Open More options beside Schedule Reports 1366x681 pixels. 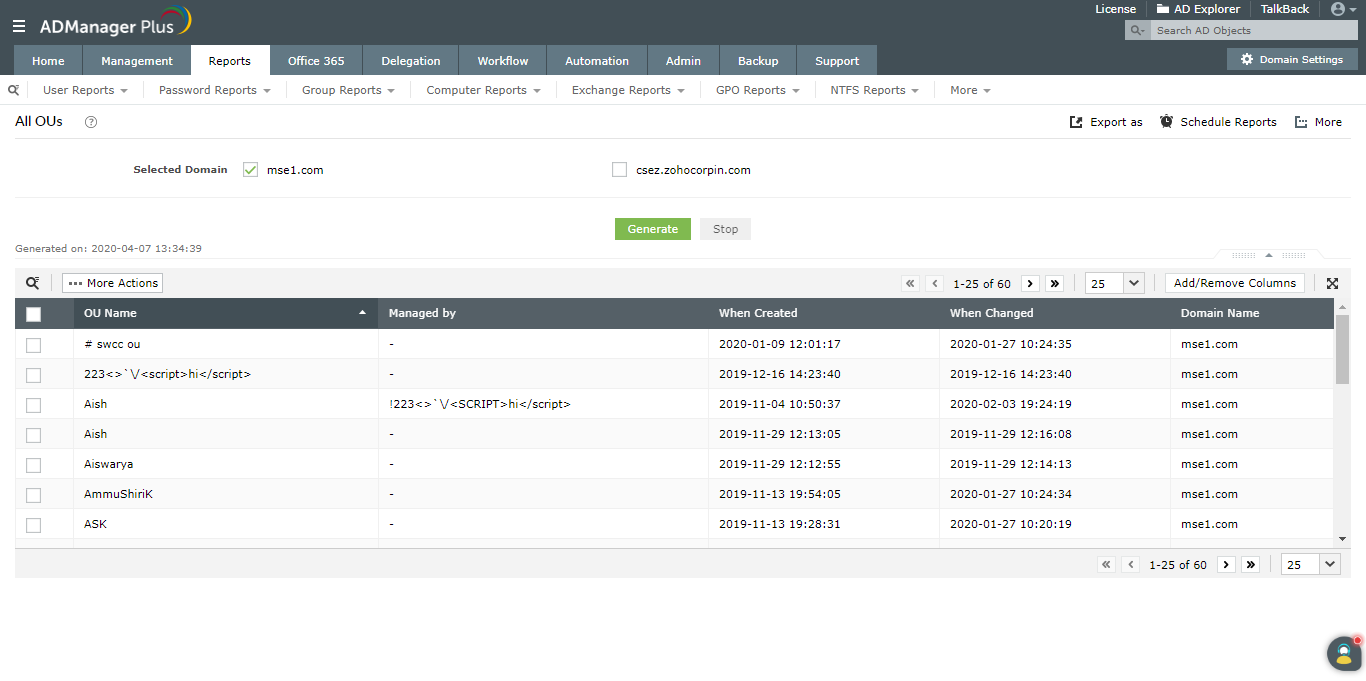tap(1318, 122)
